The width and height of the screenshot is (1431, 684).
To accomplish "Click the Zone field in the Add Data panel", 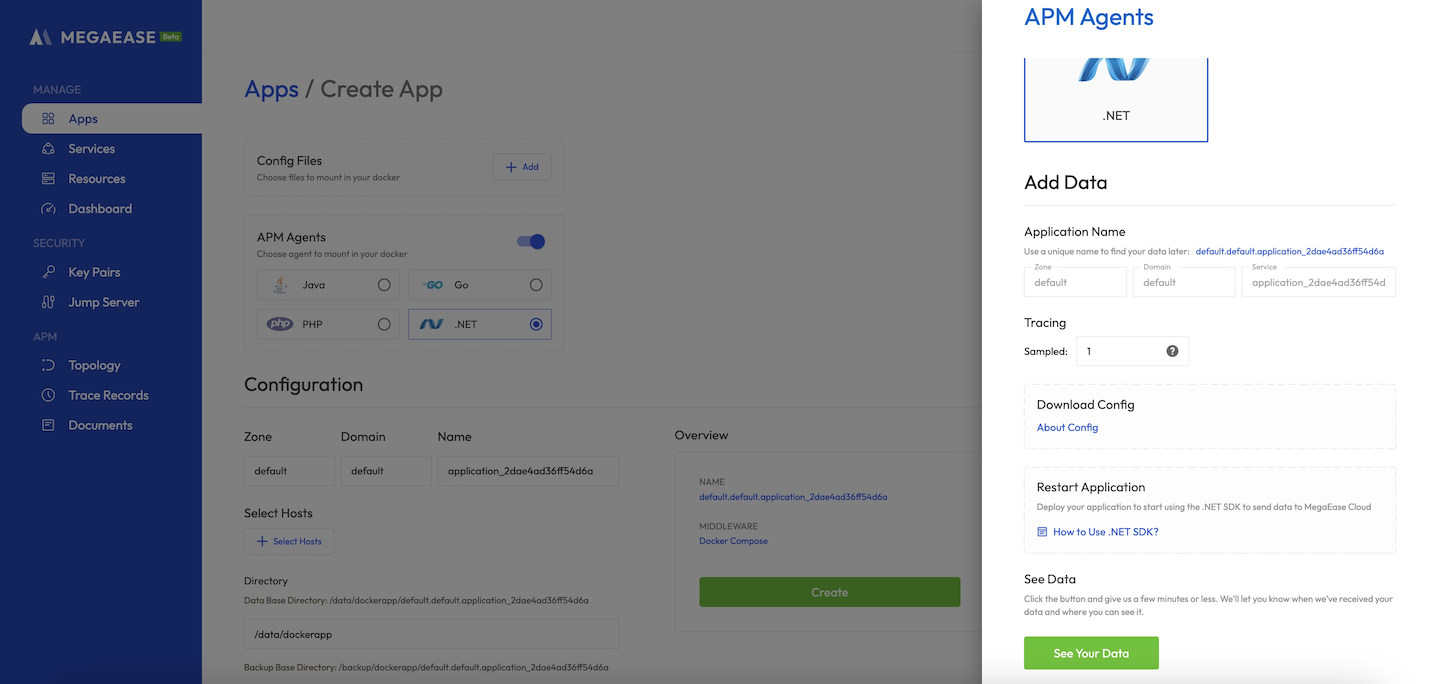I will coord(1075,282).
